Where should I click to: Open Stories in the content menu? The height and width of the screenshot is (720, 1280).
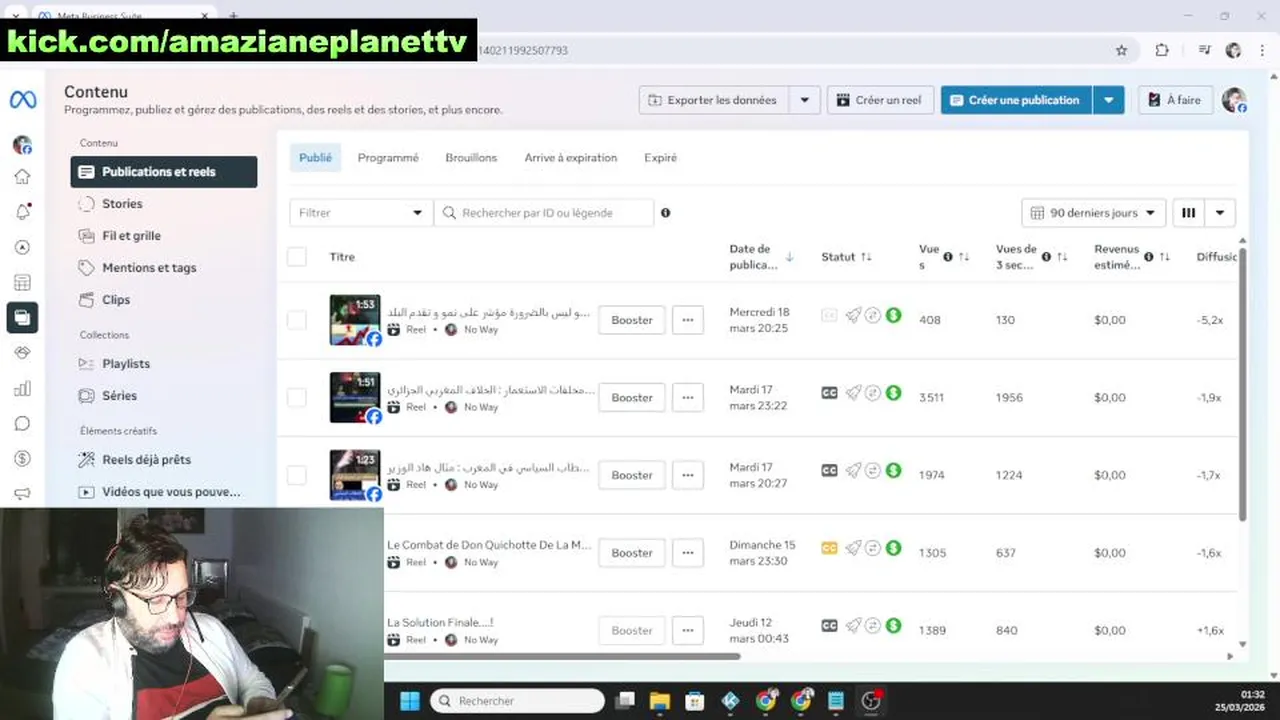pyautogui.click(x=164, y=204)
